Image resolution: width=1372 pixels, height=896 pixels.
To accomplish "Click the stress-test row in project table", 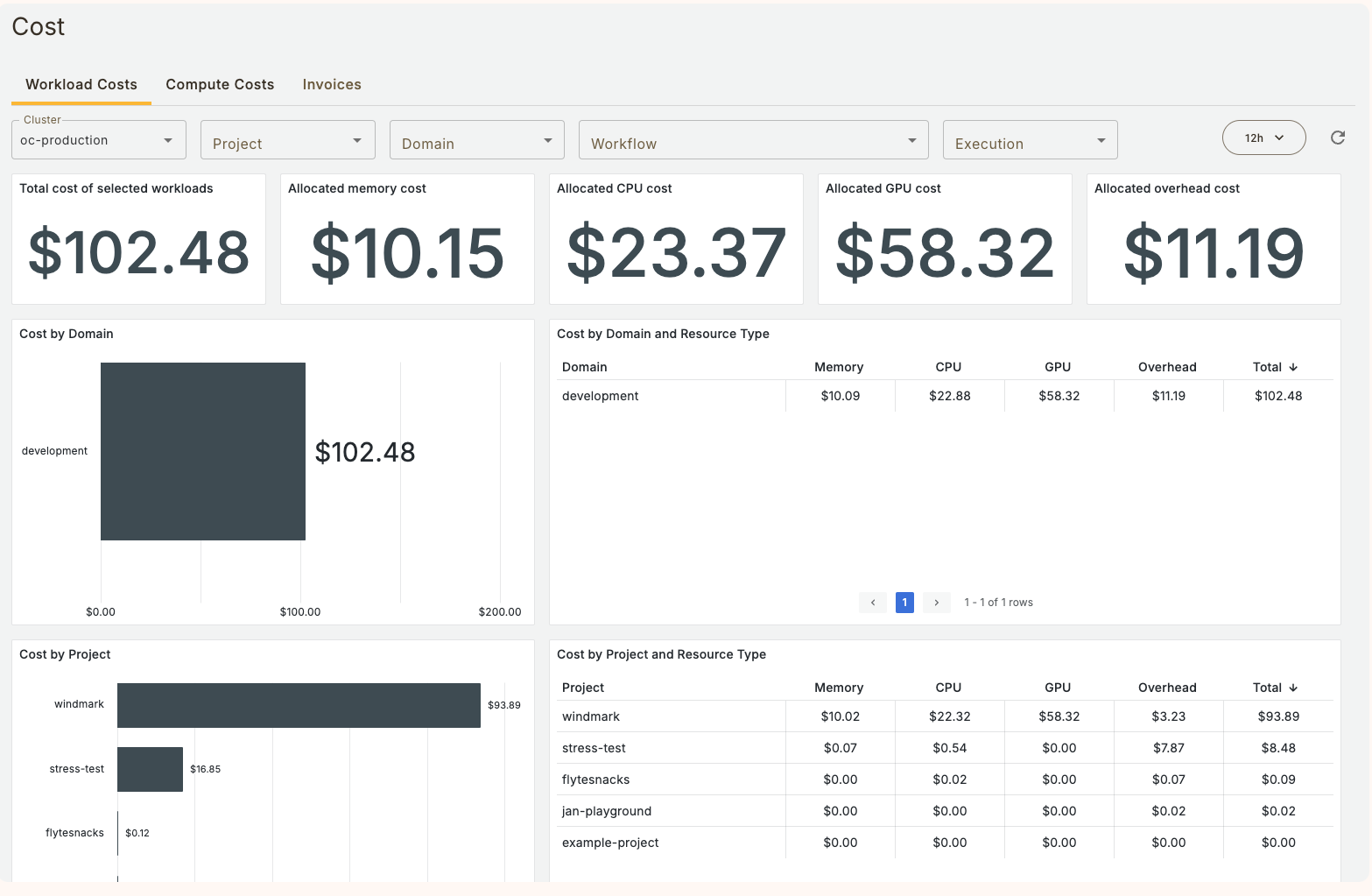I will [594, 748].
